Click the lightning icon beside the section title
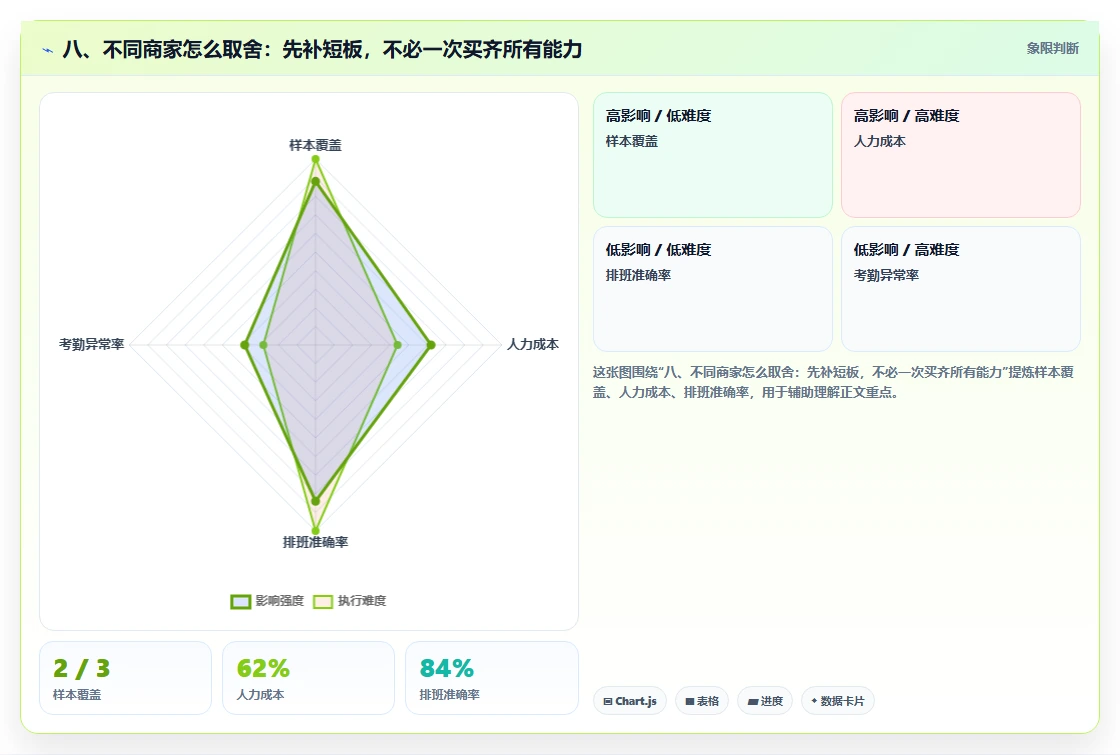 tap(48, 50)
